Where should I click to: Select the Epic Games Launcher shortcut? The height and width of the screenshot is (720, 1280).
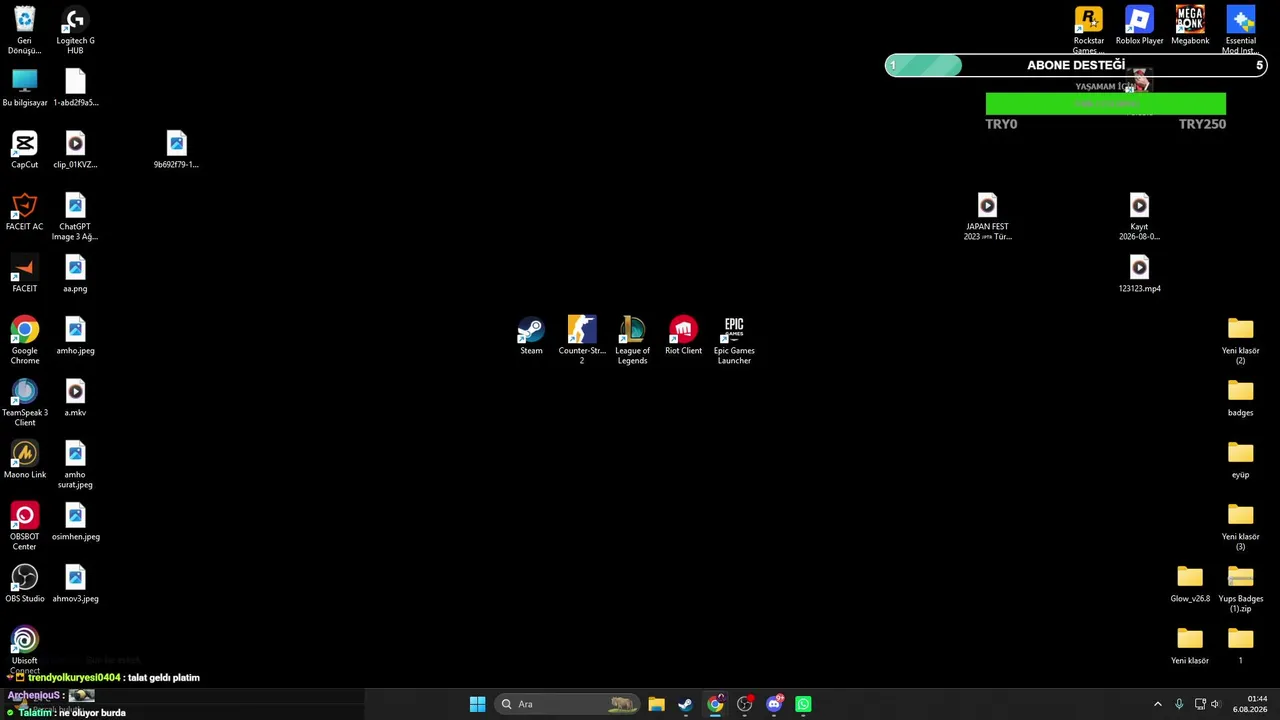[x=734, y=341]
